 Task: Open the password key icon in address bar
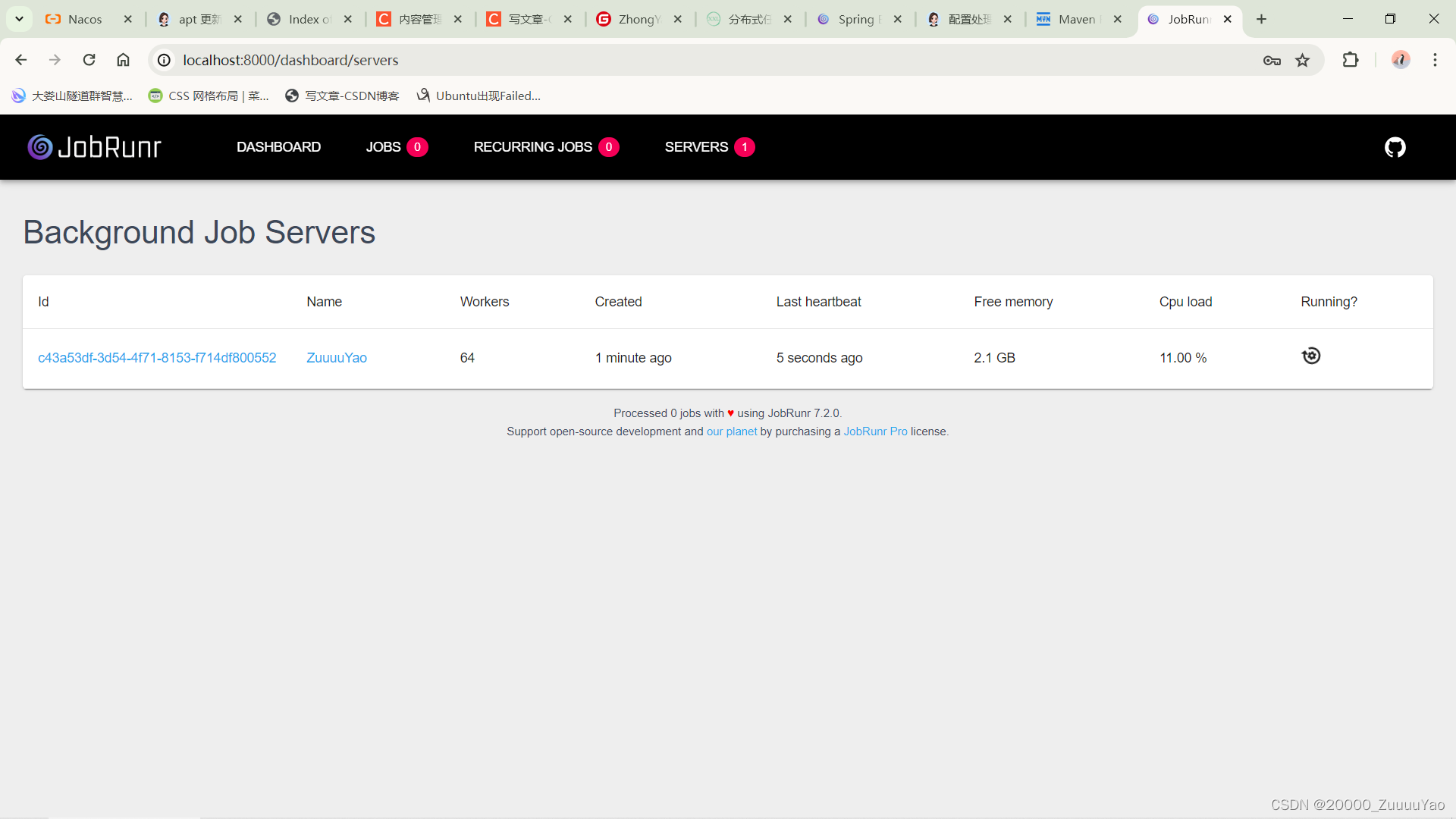pyautogui.click(x=1272, y=61)
